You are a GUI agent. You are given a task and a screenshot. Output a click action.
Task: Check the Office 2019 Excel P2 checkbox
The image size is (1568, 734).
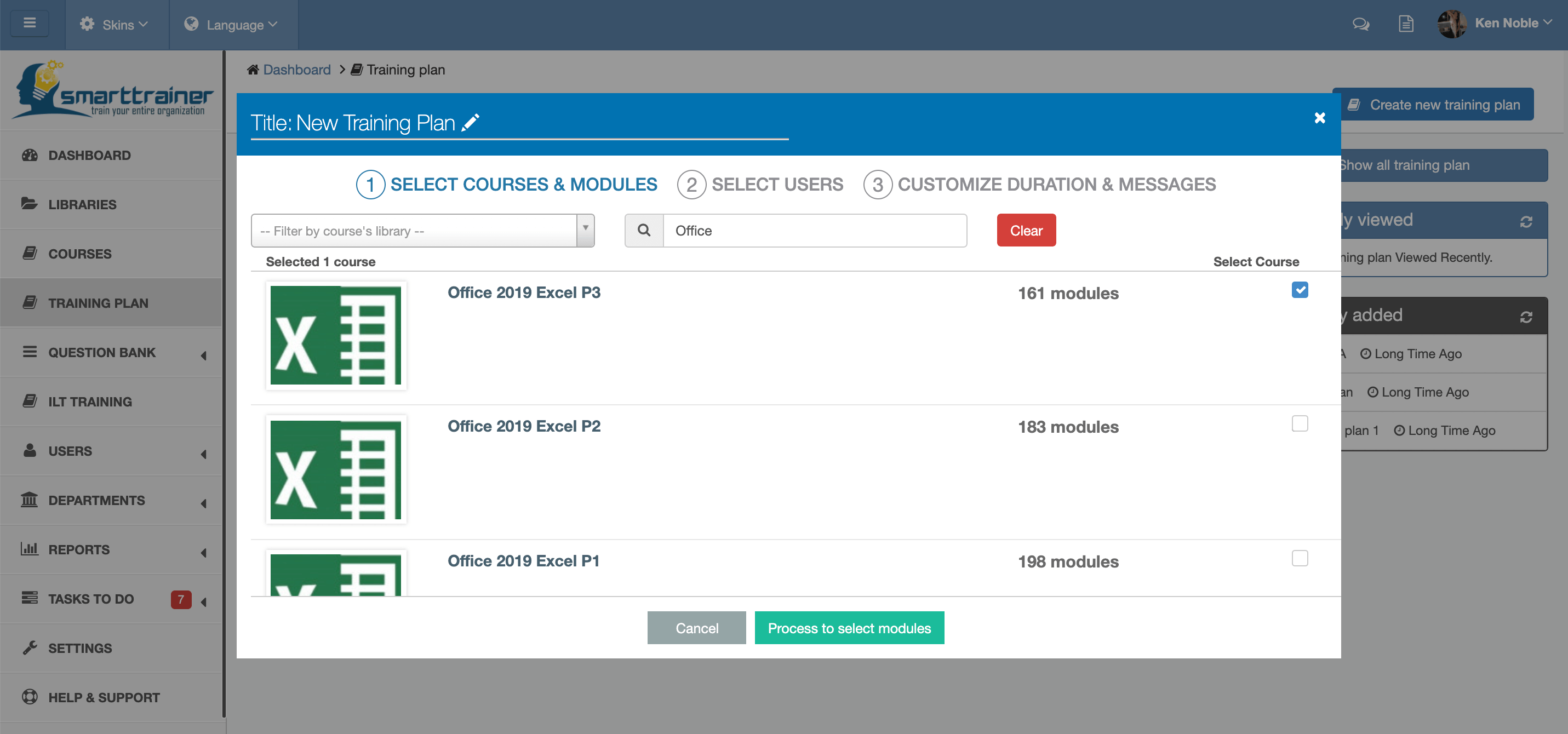click(x=1300, y=423)
